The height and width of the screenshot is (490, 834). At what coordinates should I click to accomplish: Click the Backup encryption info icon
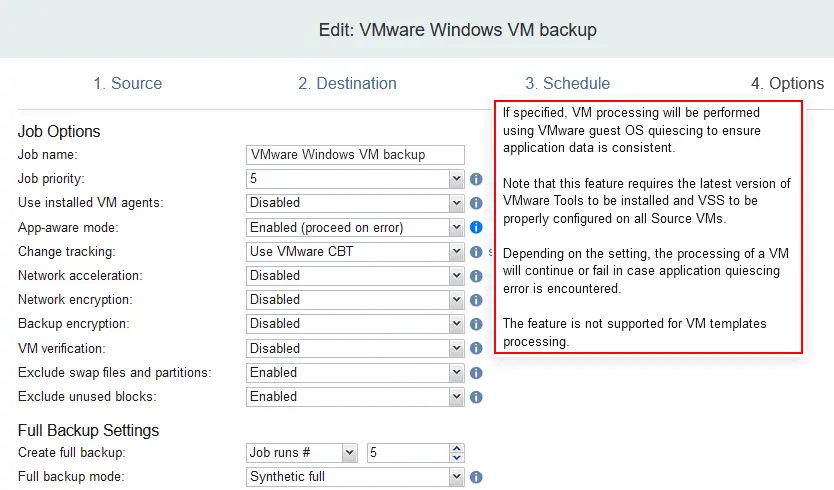click(x=476, y=324)
